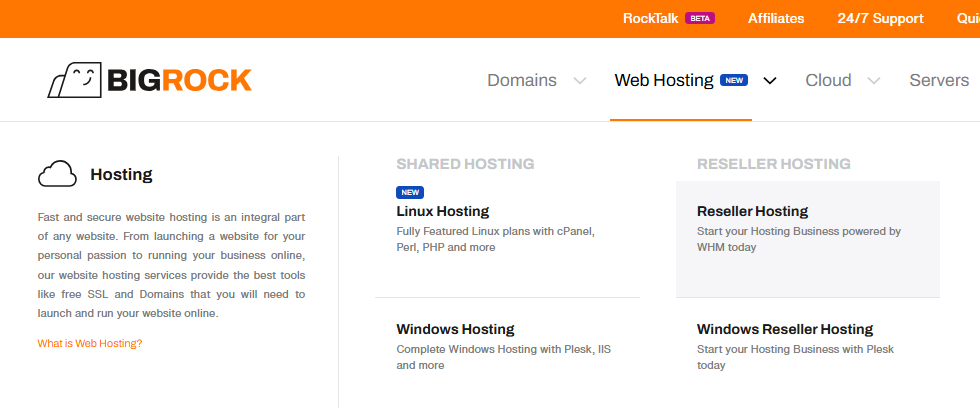Viewport: 980px width, 408px height.
Task: Click the Linux Hosting cPanel description text
Action: 496,239
